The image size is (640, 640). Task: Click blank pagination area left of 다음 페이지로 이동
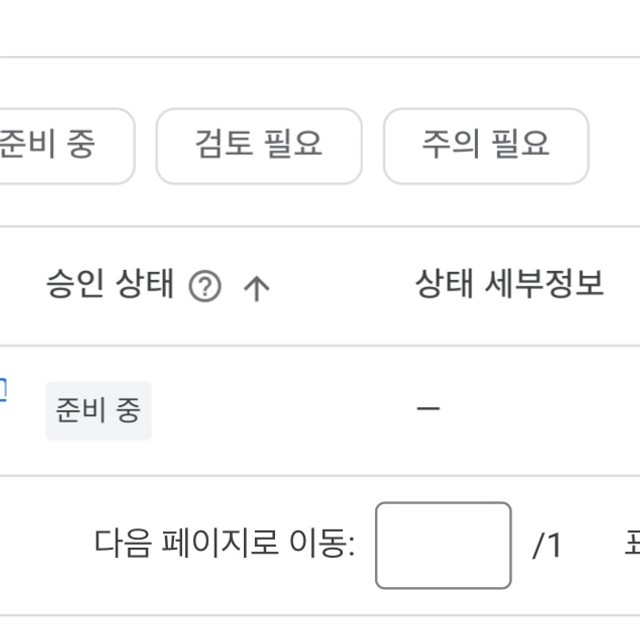[45, 545]
